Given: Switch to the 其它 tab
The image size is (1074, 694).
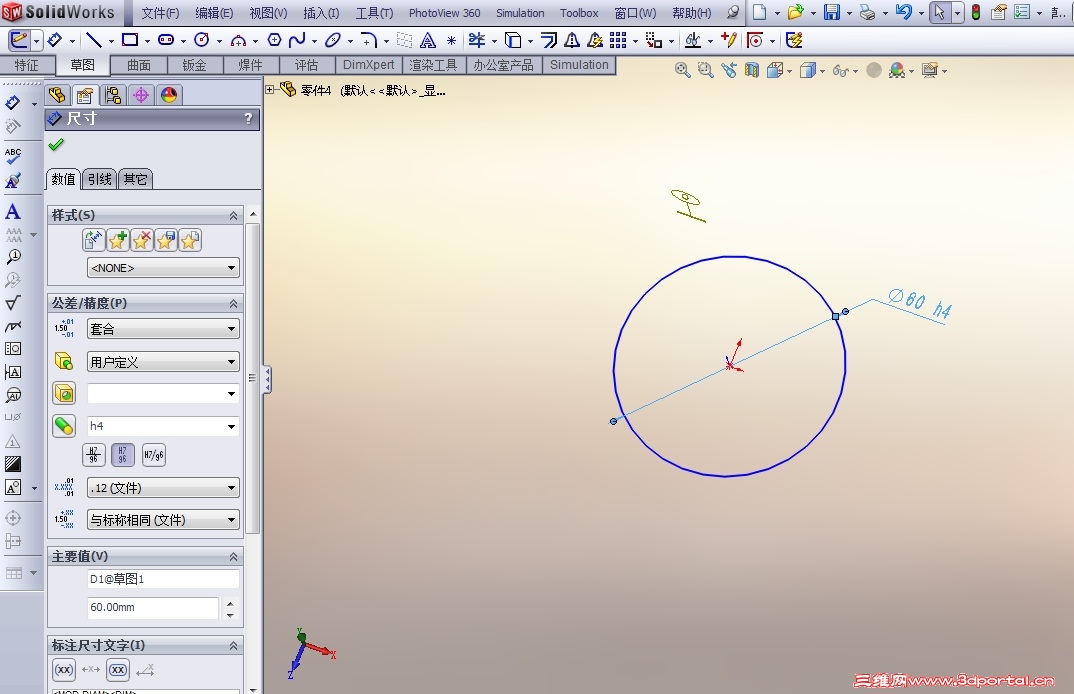Looking at the screenshot, I should tap(135, 179).
